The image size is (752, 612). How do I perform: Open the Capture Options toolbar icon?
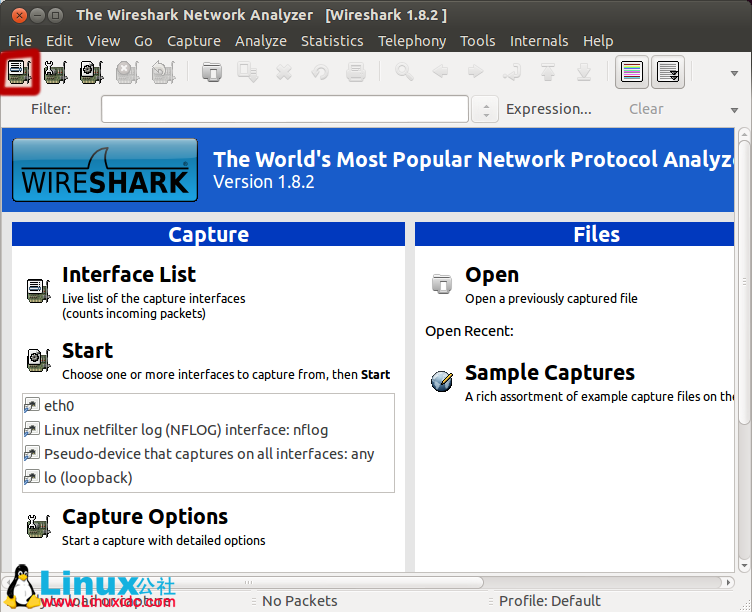click(x=56, y=72)
